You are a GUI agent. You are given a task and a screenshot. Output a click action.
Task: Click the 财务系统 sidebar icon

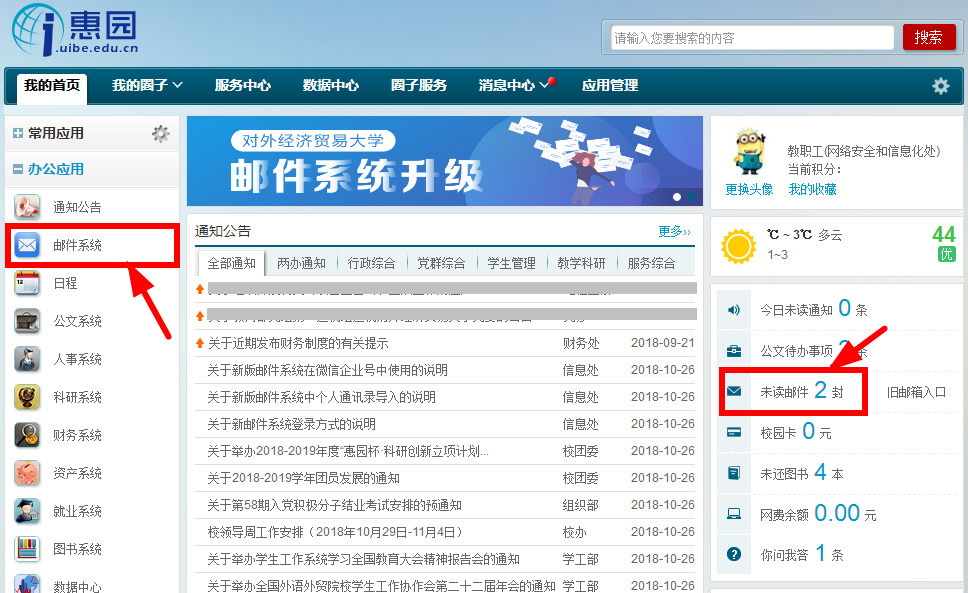point(27,435)
